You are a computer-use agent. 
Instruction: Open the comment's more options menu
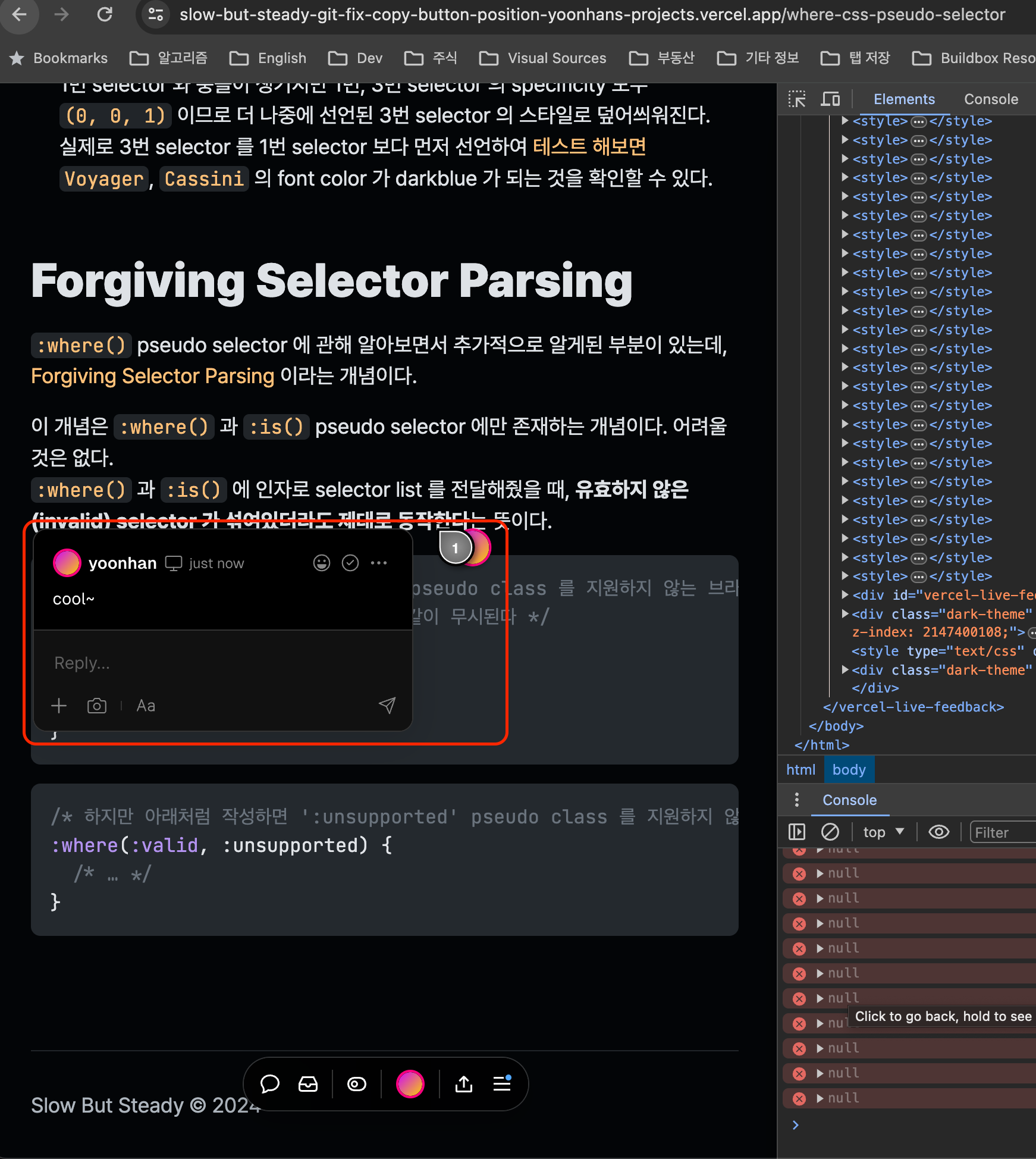pyautogui.click(x=379, y=563)
